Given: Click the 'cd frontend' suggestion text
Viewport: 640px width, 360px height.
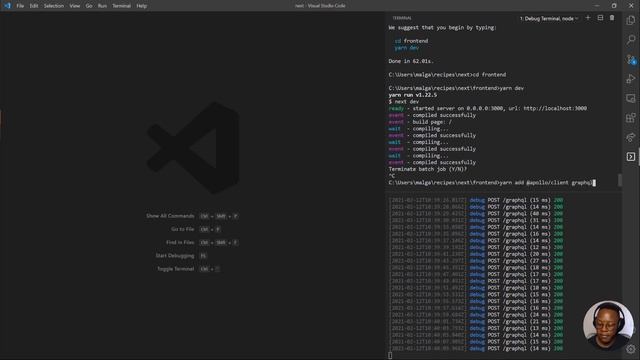Looking at the screenshot, I should (411, 41).
